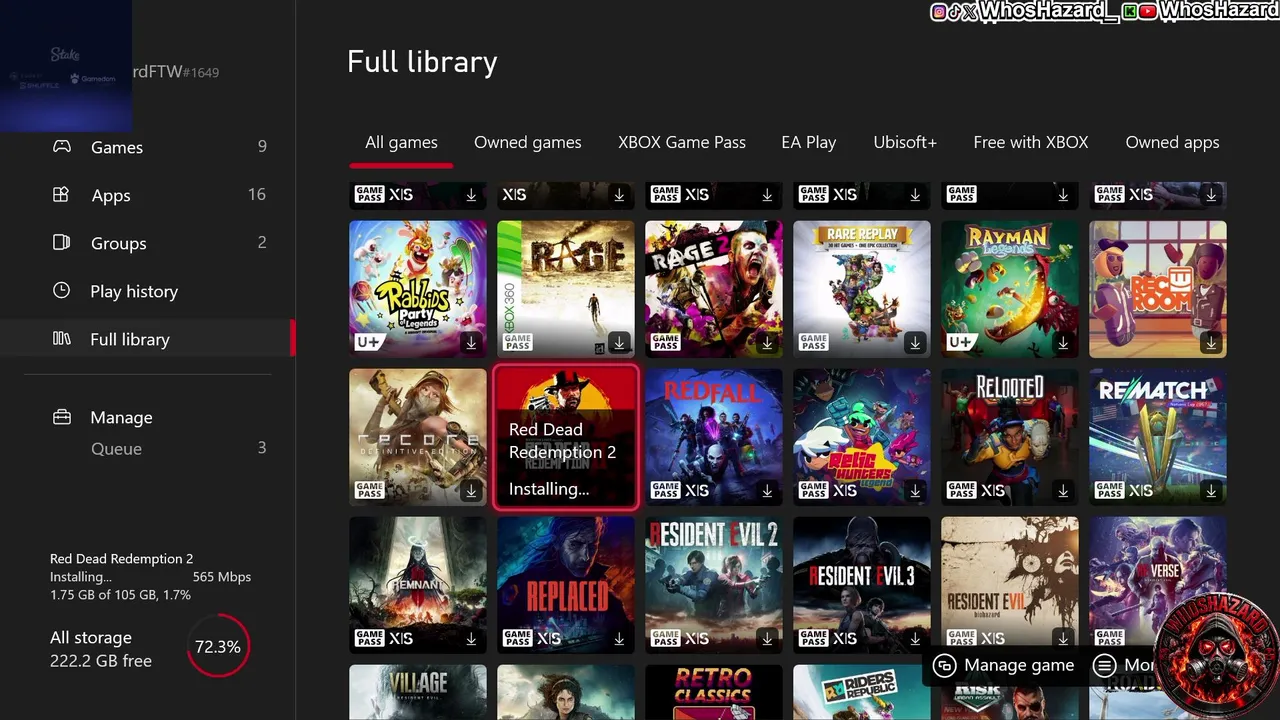Screen dimensions: 1280x720
Task: Open Manage via its toolbox icon
Action: point(62,417)
